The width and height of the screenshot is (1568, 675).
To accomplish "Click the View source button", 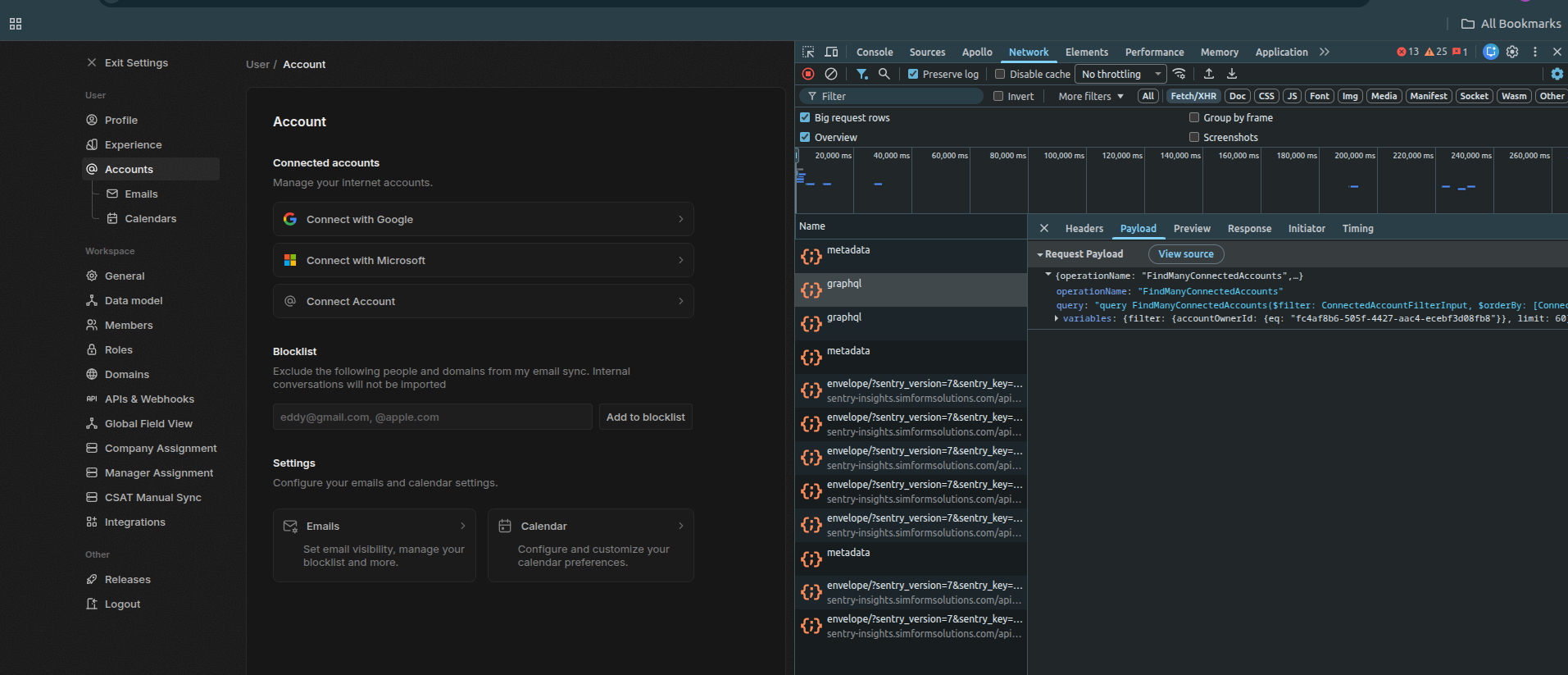I will tap(1185, 254).
